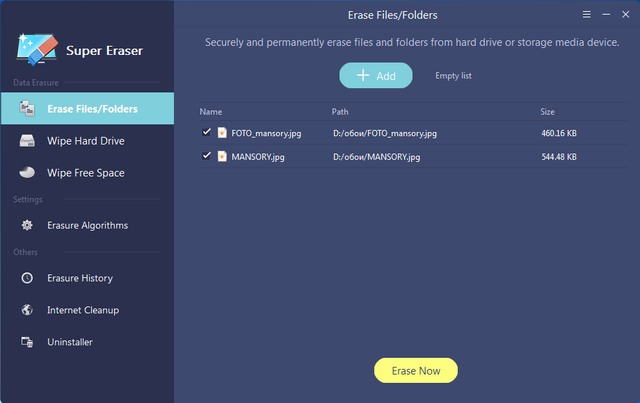Image resolution: width=640 pixels, height=403 pixels.
Task: Click the Wipe Free Space icon
Action: [28, 173]
